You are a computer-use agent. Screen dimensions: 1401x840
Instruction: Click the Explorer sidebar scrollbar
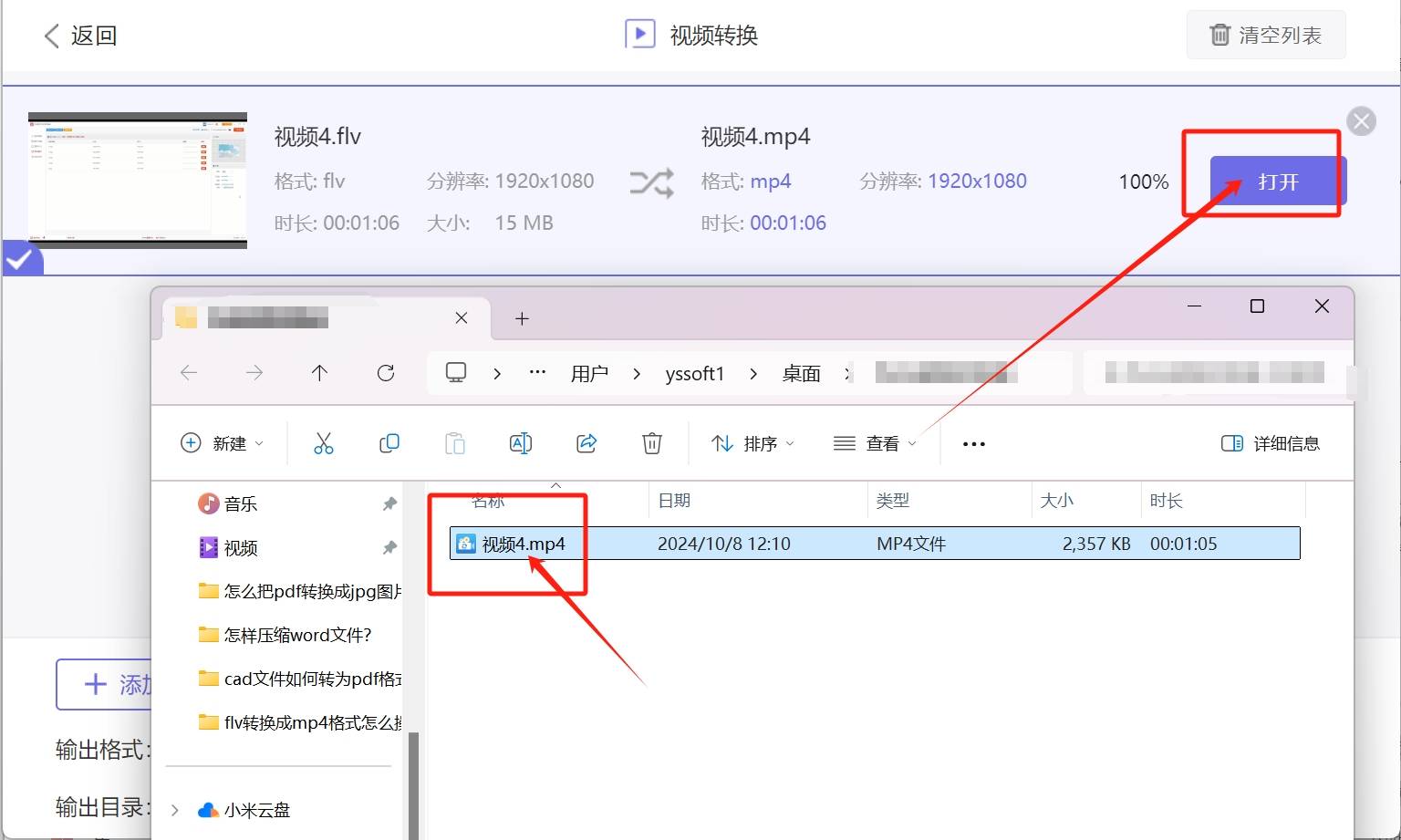click(x=413, y=784)
